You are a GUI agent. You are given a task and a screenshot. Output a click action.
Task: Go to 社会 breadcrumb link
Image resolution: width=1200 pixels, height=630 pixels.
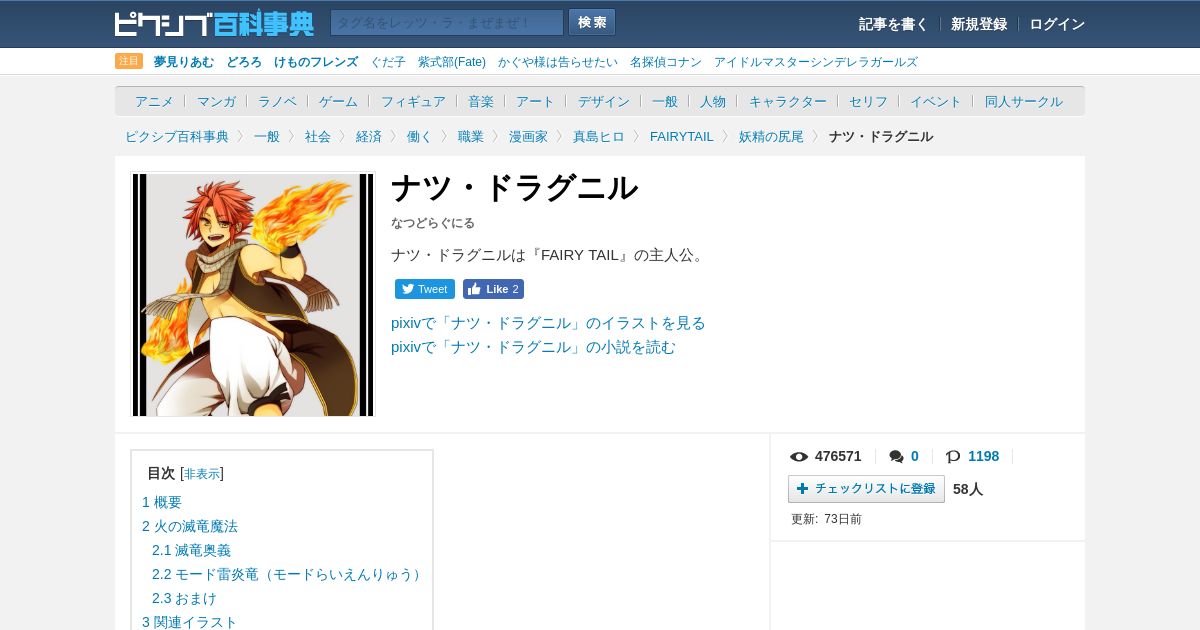[x=318, y=136]
